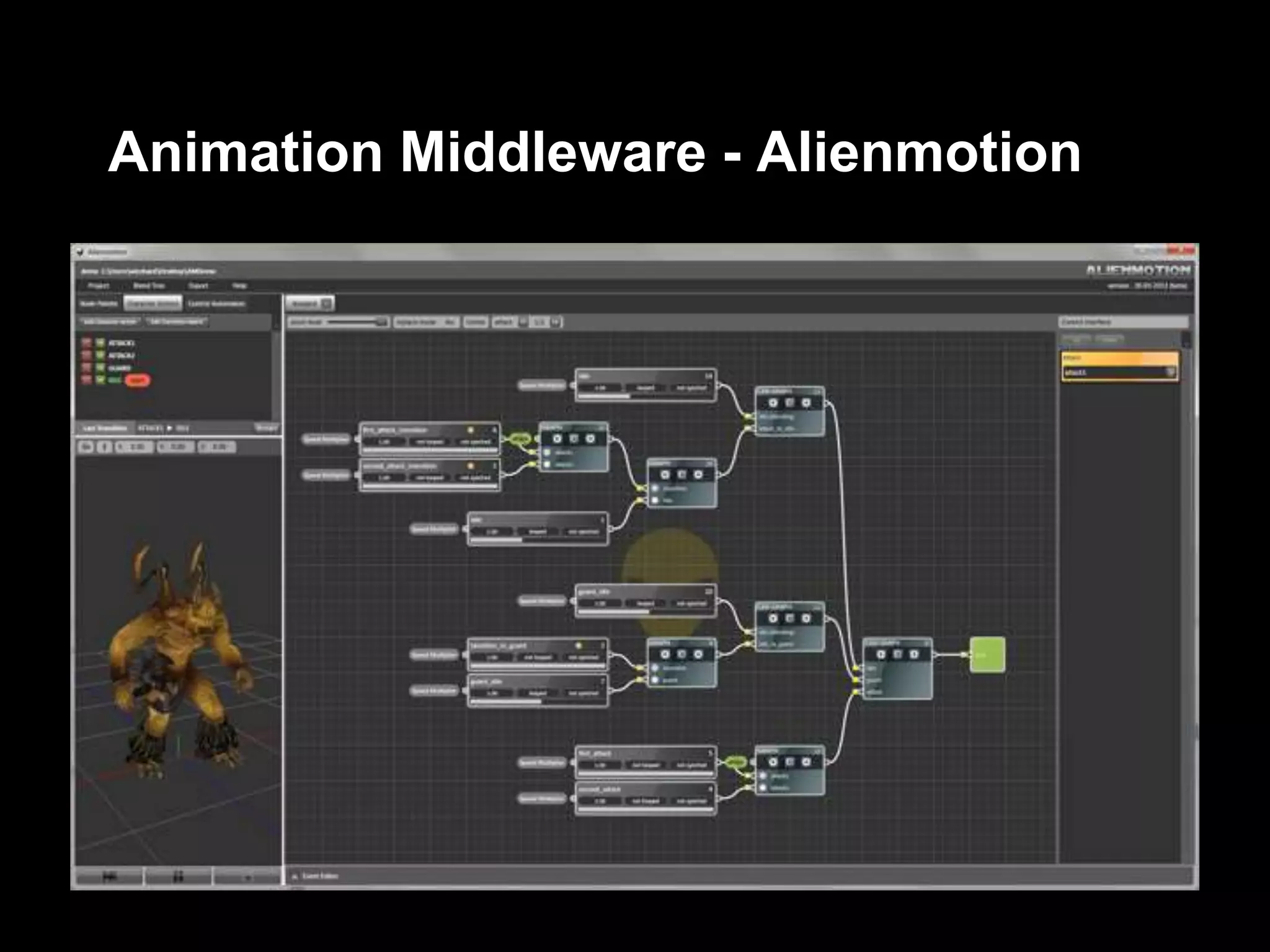Click left circular icon on blend node after first_attack clip
Image resolution: width=1270 pixels, height=952 pixels.
pos(773,762)
